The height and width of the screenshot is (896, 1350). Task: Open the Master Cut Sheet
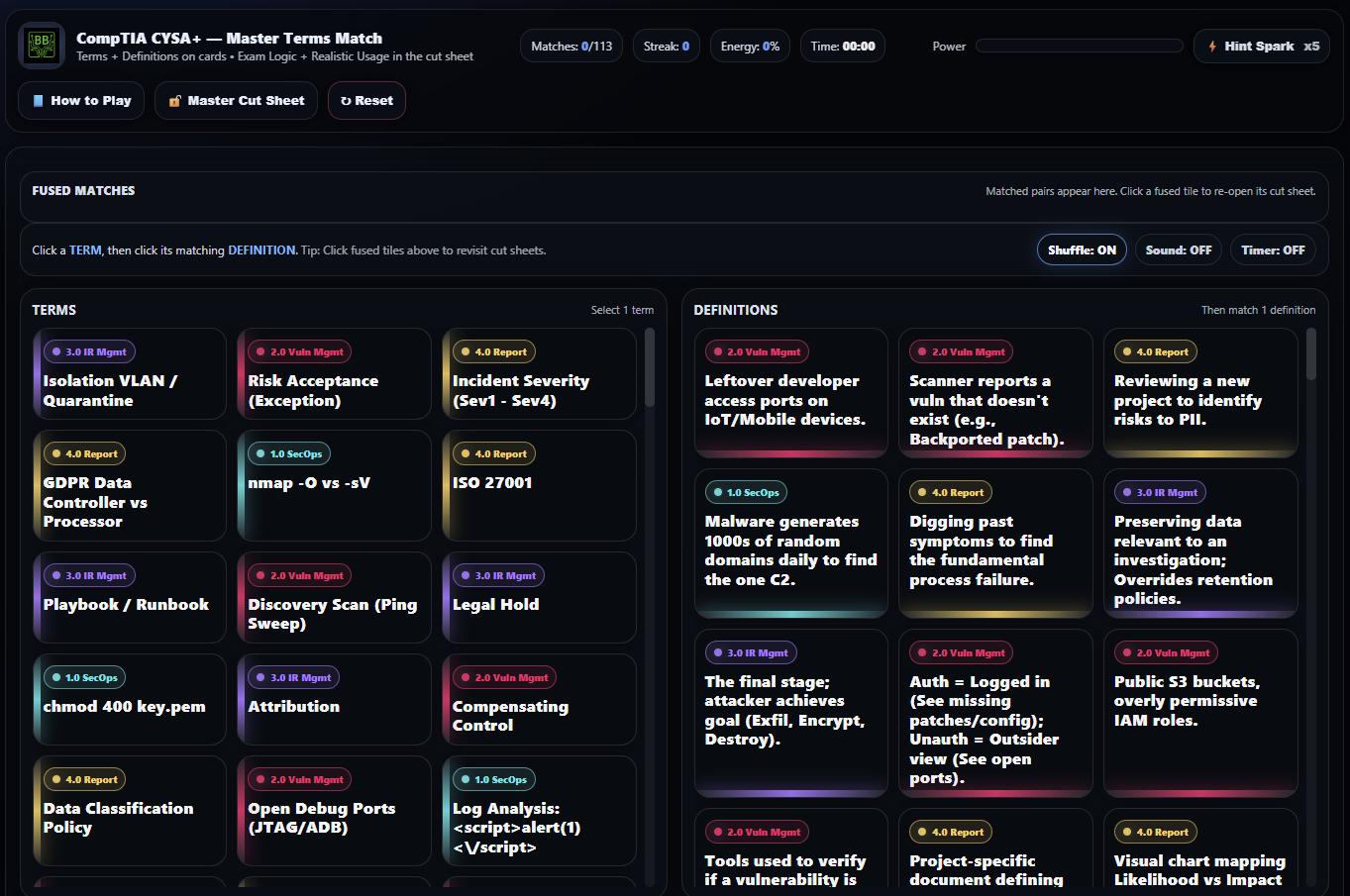point(236,100)
